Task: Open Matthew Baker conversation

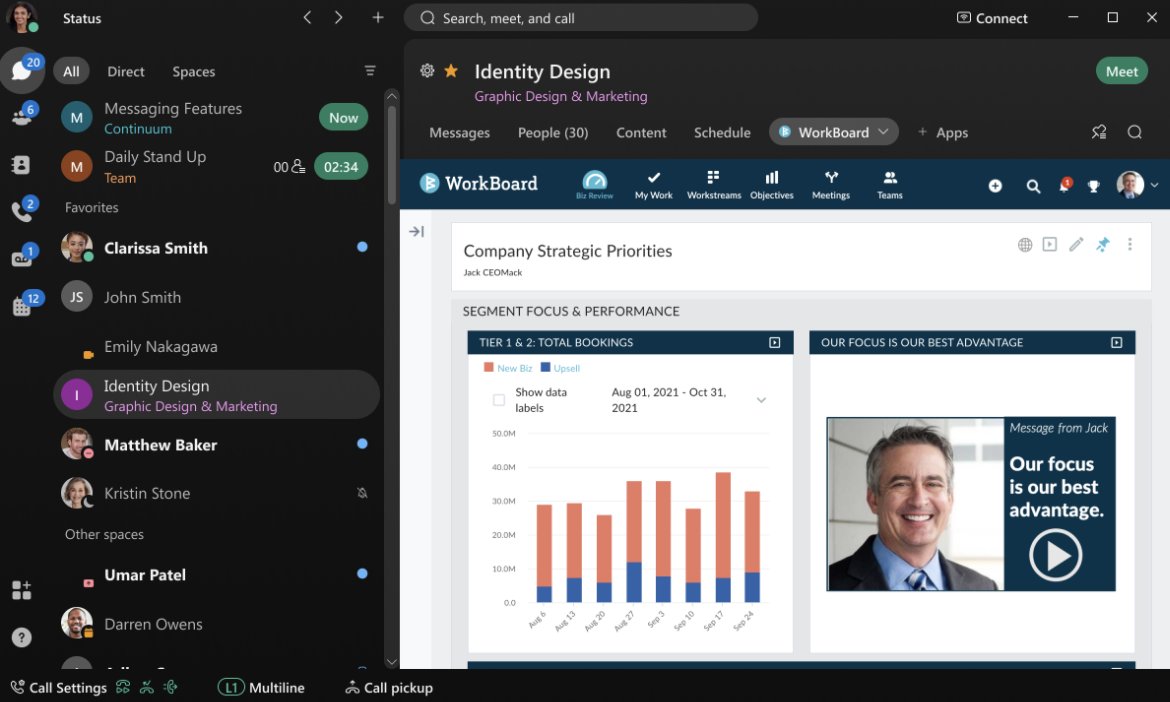Action: 216,445
